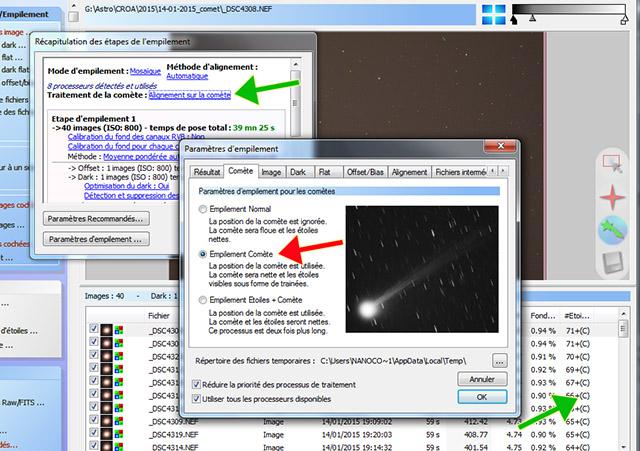Open the Alignement sur la comète link

point(190,95)
